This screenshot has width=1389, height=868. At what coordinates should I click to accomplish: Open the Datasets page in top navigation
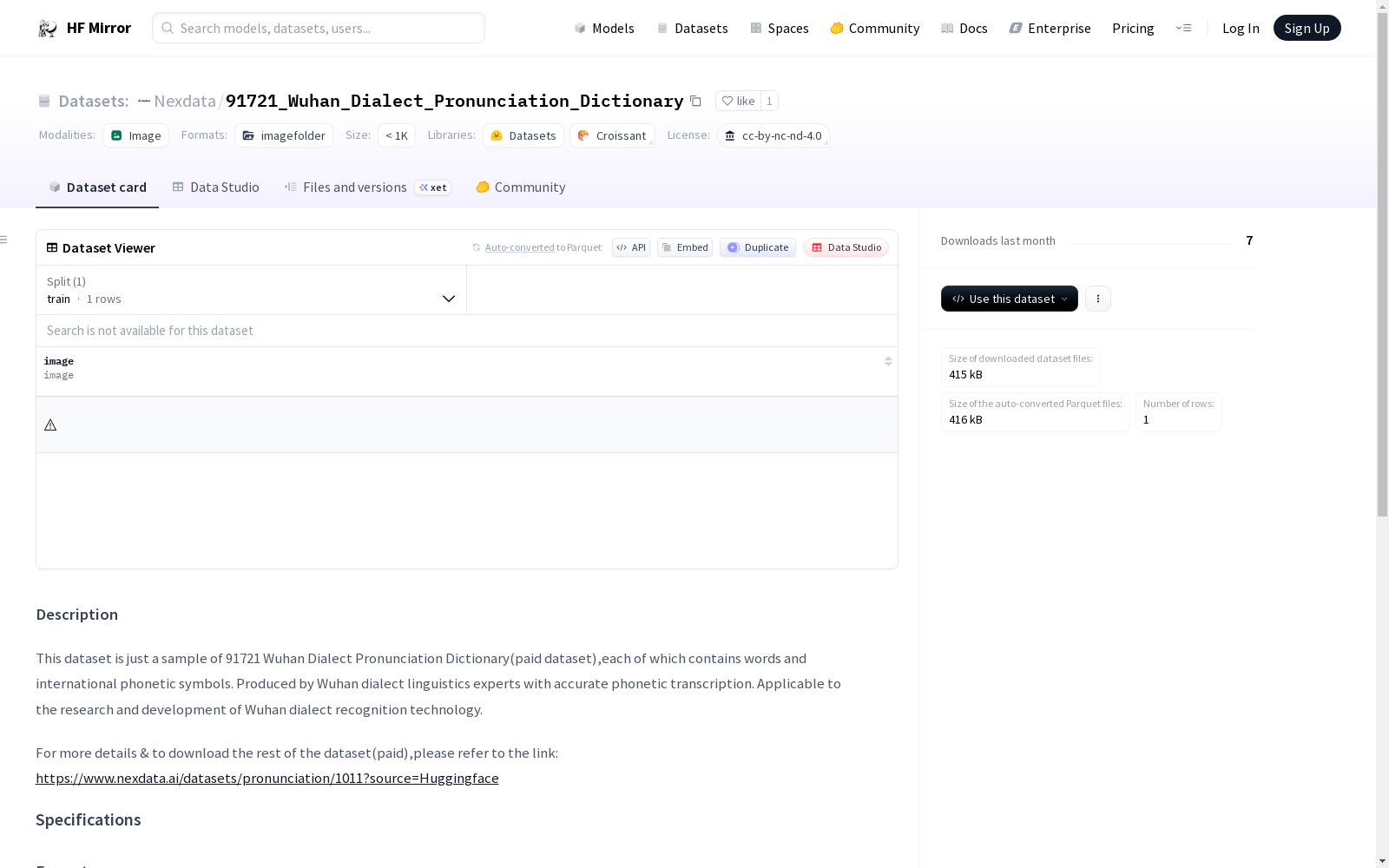(692, 28)
